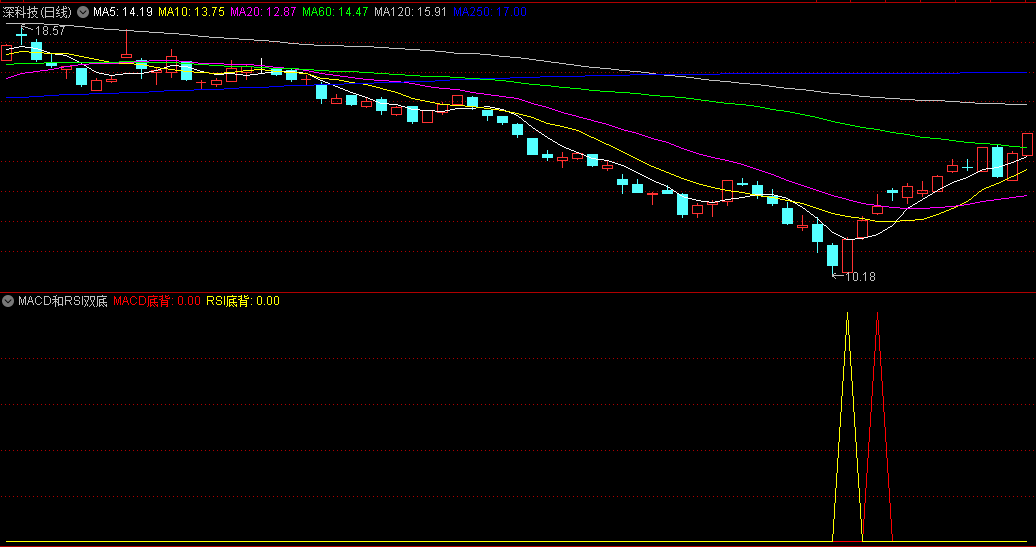The height and width of the screenshot is (547, 1036).
Task: Click the red MACD divergence signal peak
Action: pos(877,313)
